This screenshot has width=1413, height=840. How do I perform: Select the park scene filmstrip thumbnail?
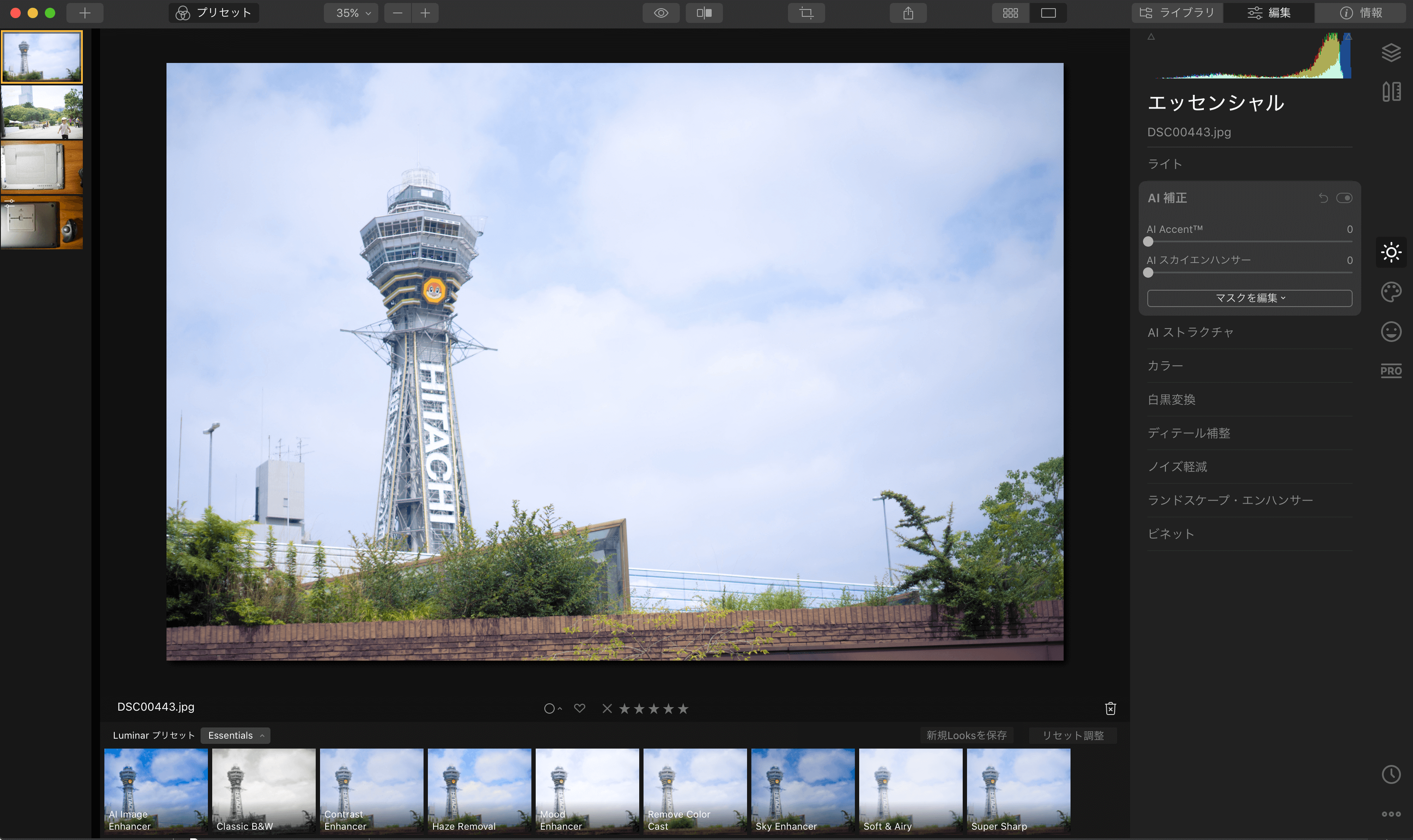pyautogui.click(x=42, y=112)
